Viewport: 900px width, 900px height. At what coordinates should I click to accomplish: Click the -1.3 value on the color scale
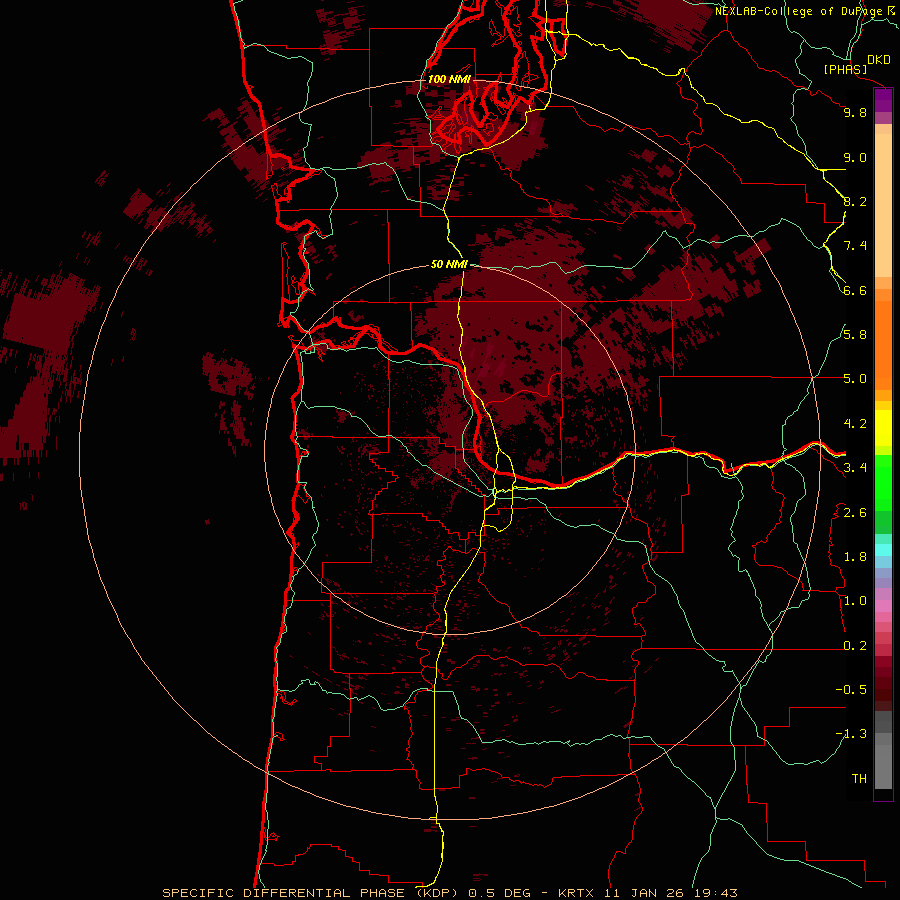851,734
